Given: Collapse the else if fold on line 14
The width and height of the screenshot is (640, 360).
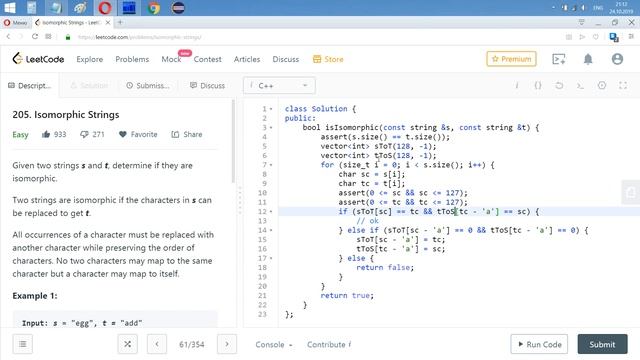Looking at the screenshot, I should (x=271, y=230).
